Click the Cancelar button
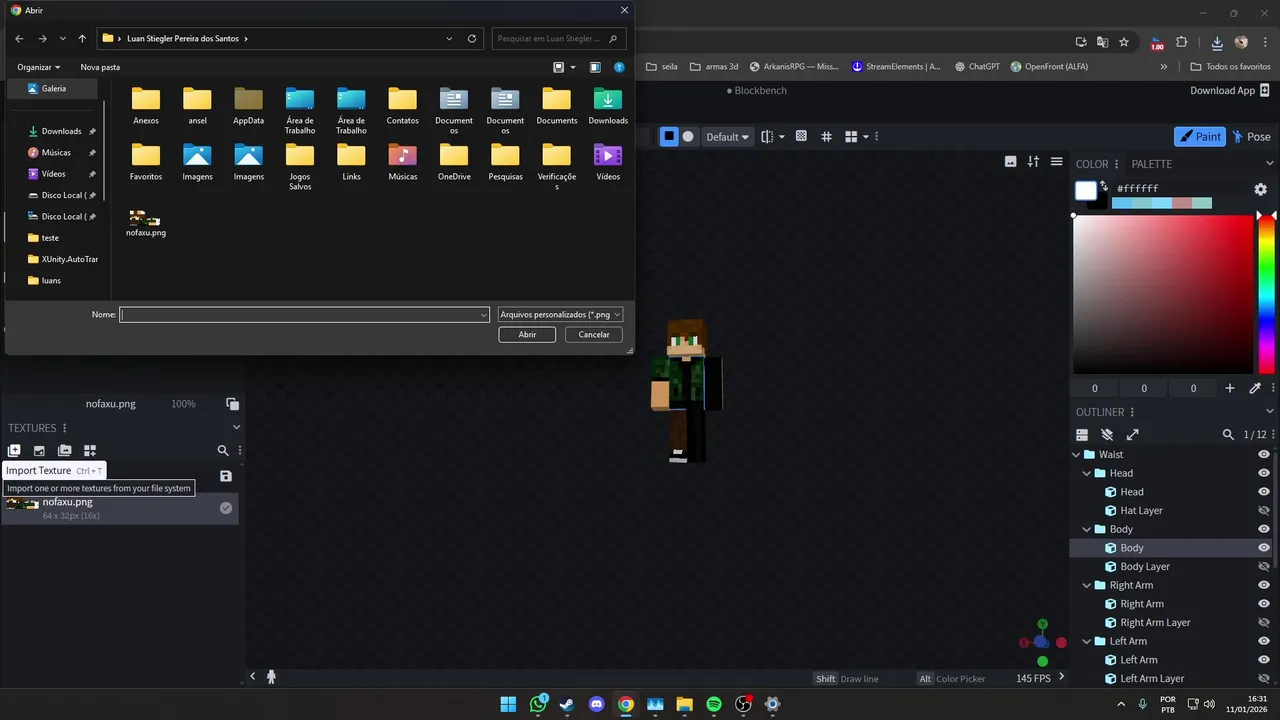Screen dimensions: 1280x720 594,335
